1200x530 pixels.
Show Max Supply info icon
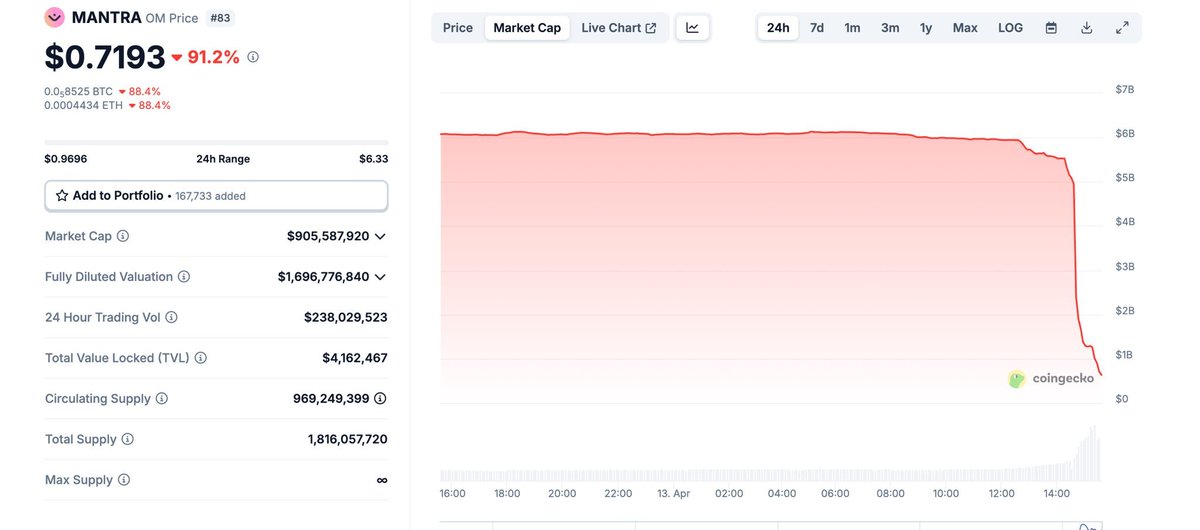pyautogui.click(x=124, y=480)
